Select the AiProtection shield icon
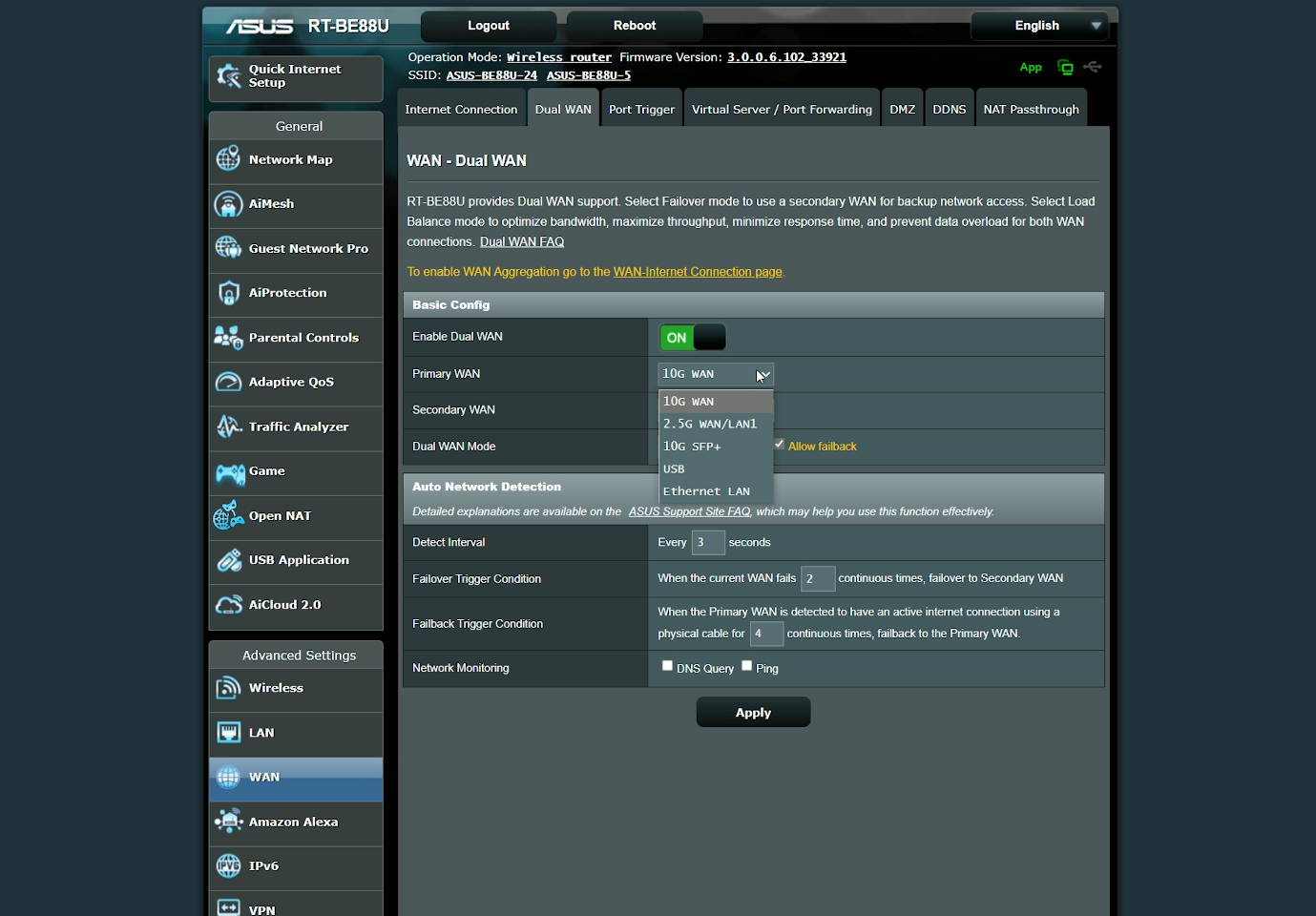This screenshot has height=916, width=1316. tap(228, 292)
